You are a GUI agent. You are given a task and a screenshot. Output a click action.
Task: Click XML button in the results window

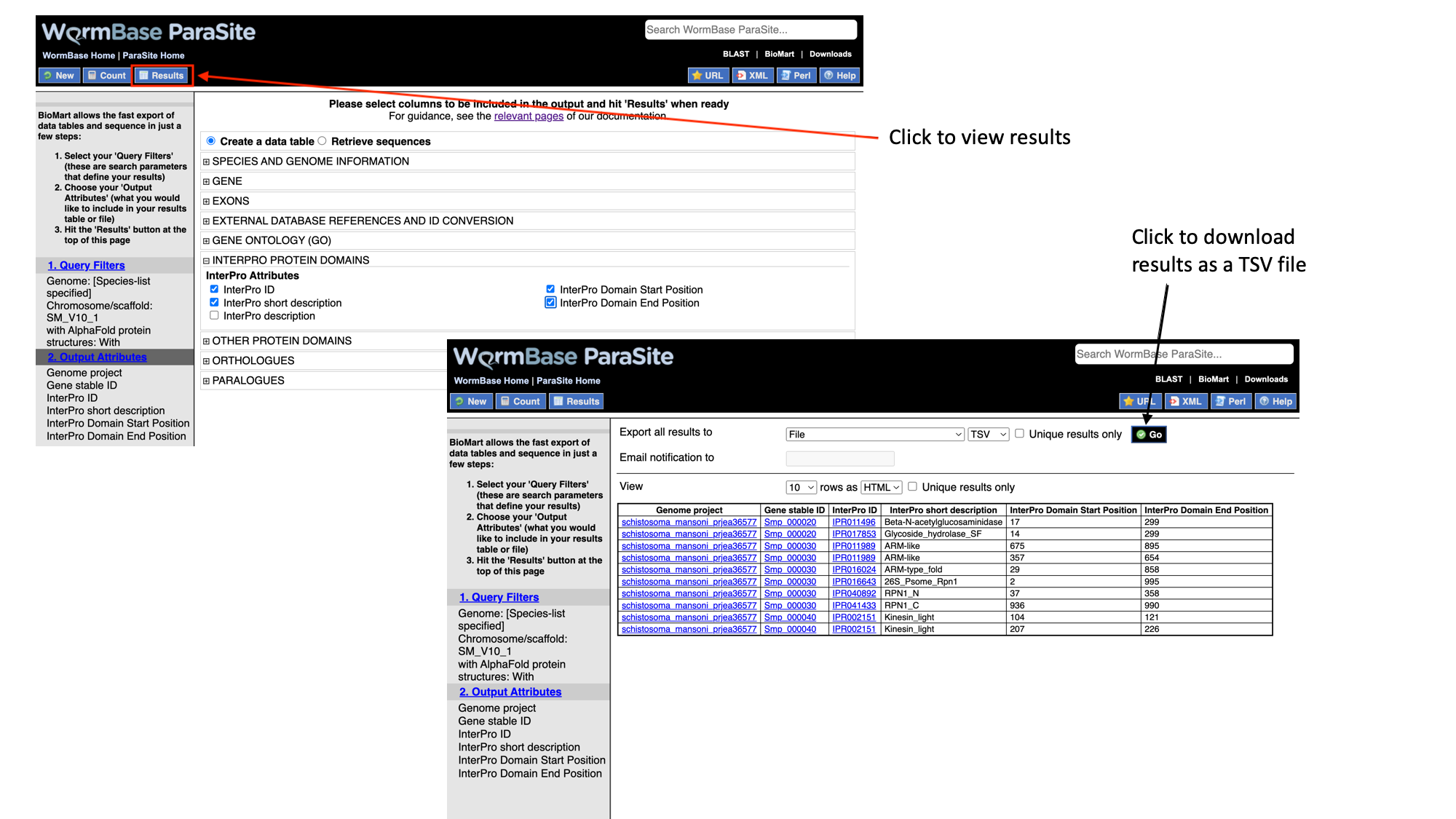pos(1187,401)
